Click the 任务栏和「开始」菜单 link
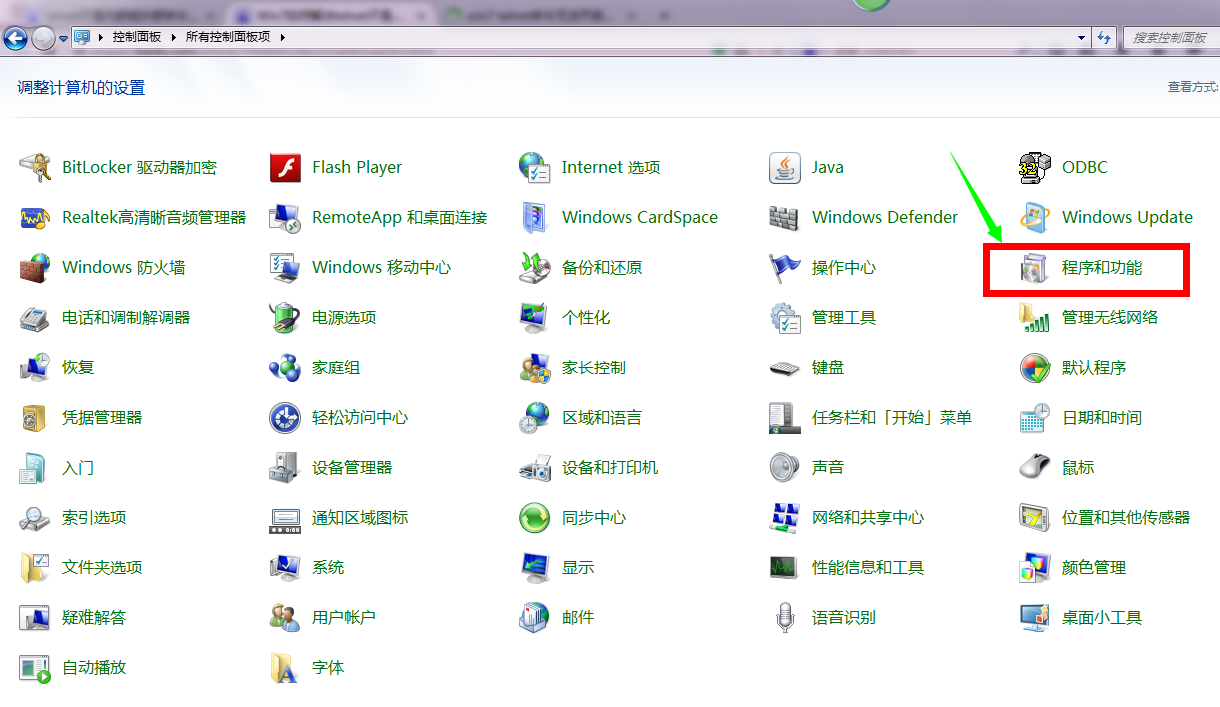 892,417
